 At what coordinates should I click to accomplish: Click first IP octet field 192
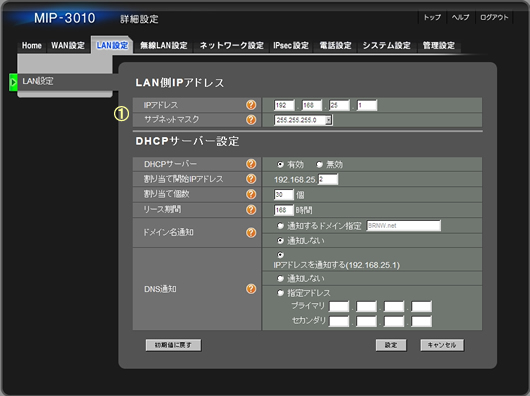284,105
